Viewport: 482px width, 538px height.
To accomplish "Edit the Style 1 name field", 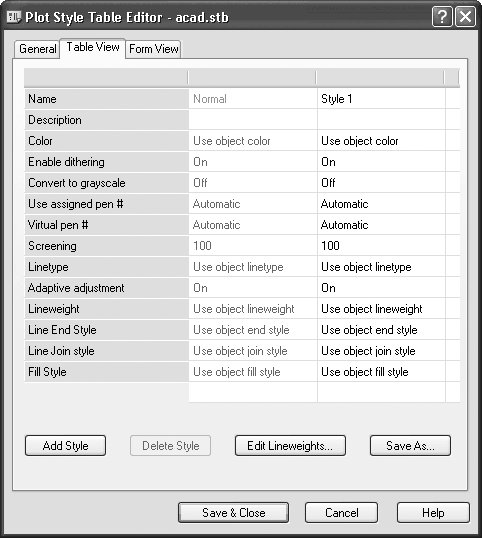I will point(381,99).
